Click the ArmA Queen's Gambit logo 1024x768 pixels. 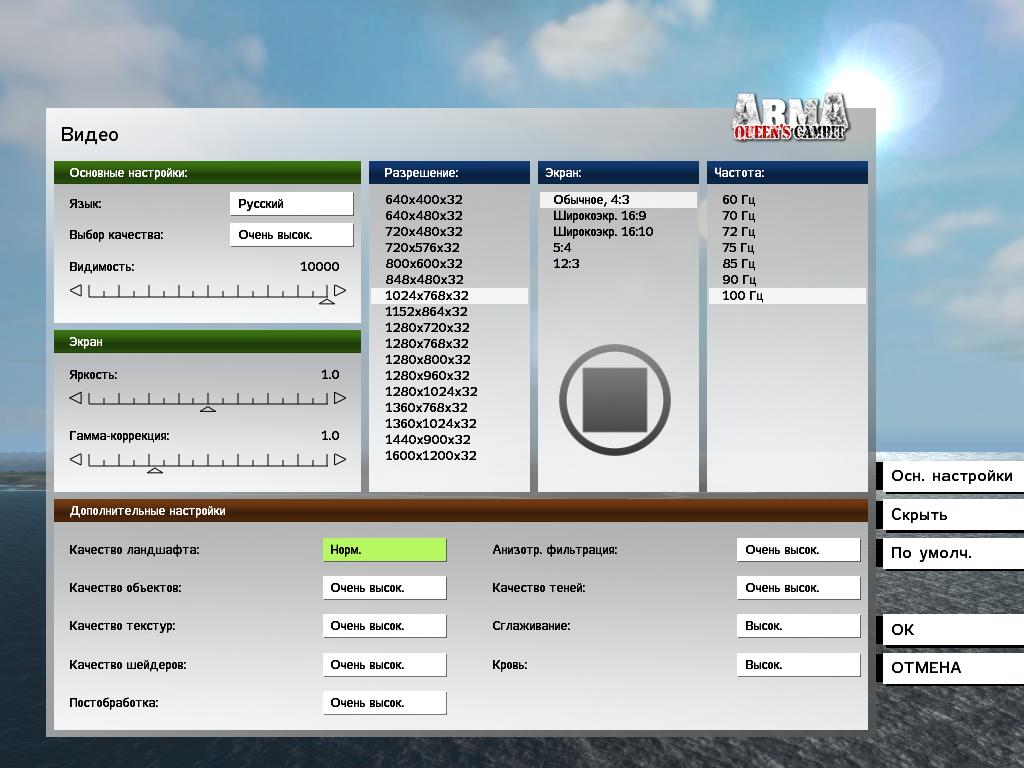point(790,117)
